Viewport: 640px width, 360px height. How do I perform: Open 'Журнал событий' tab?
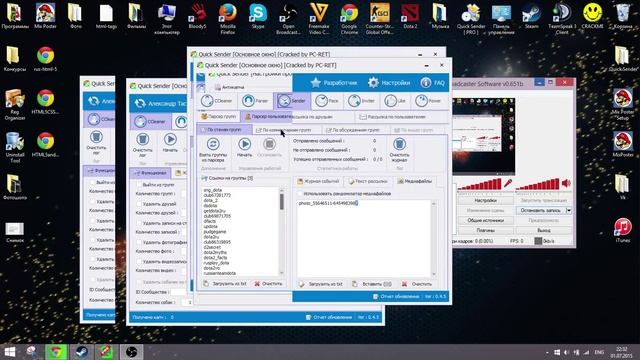pyautogui.click(x=318, y=181)
